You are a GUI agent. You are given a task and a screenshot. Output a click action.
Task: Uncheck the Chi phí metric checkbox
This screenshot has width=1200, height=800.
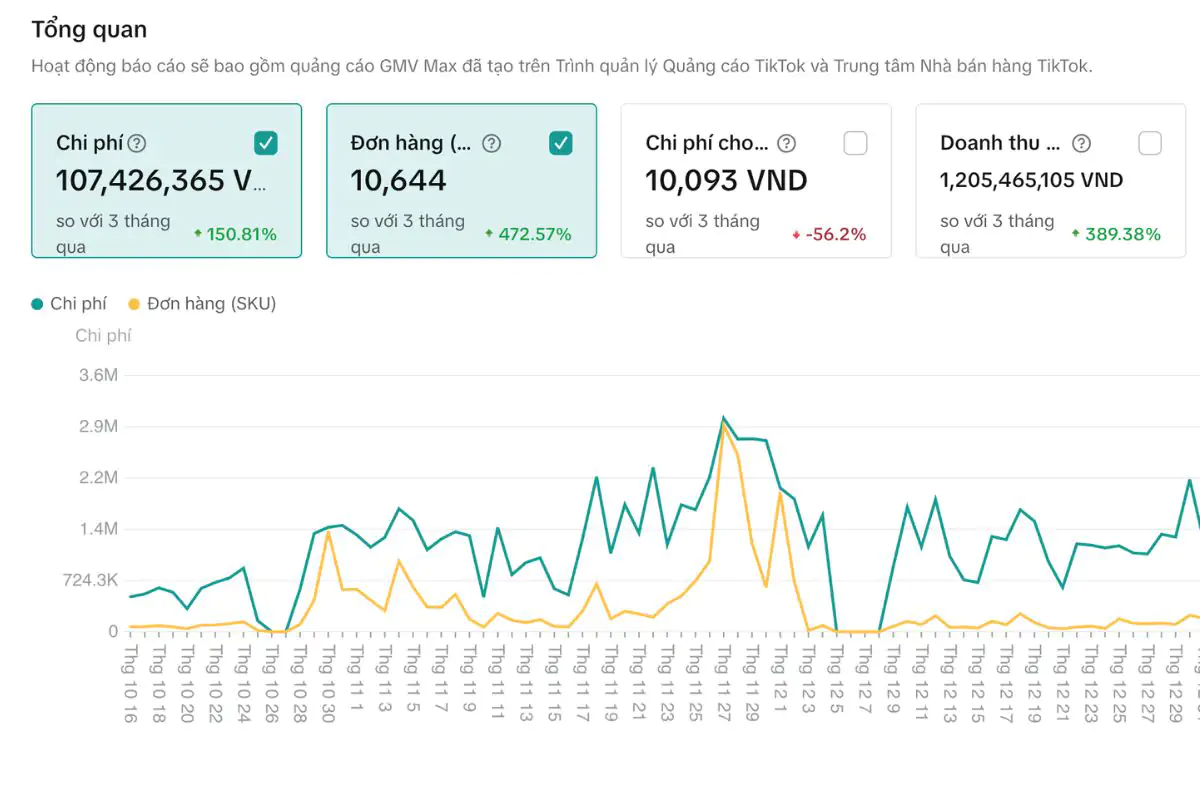coord(266,143)
